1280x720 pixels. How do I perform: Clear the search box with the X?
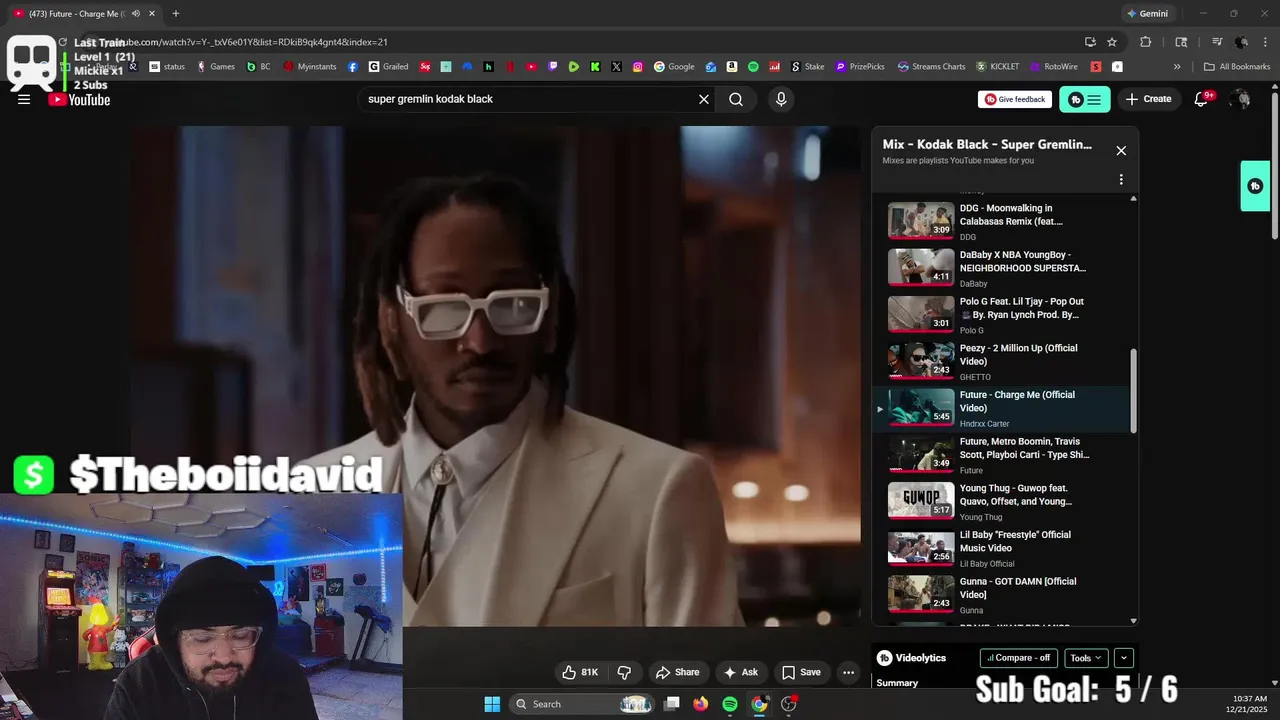point(704,99)
